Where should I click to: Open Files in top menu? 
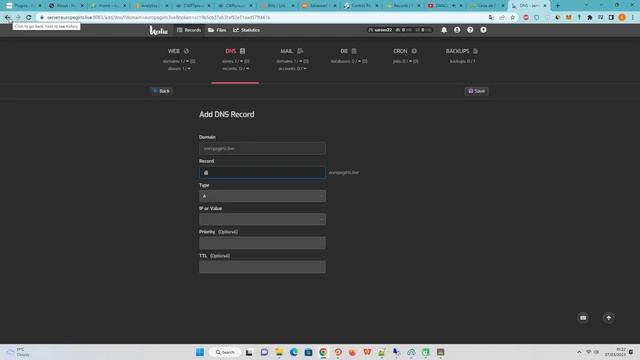point(217,30)
